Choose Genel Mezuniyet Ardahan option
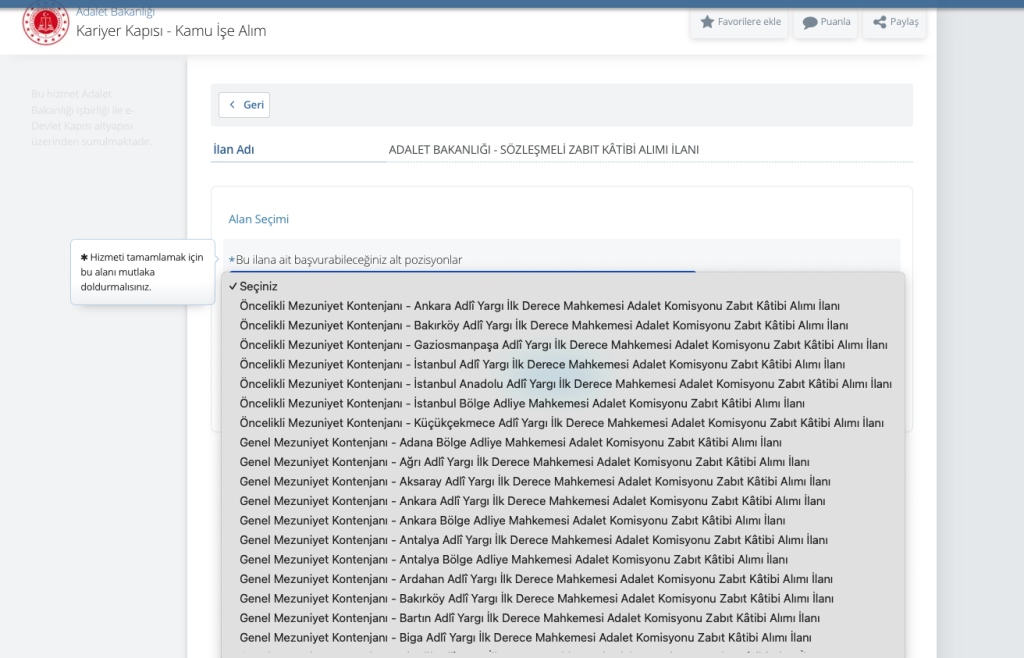This screenshot has height=658, width=1024. click(536, 579)
